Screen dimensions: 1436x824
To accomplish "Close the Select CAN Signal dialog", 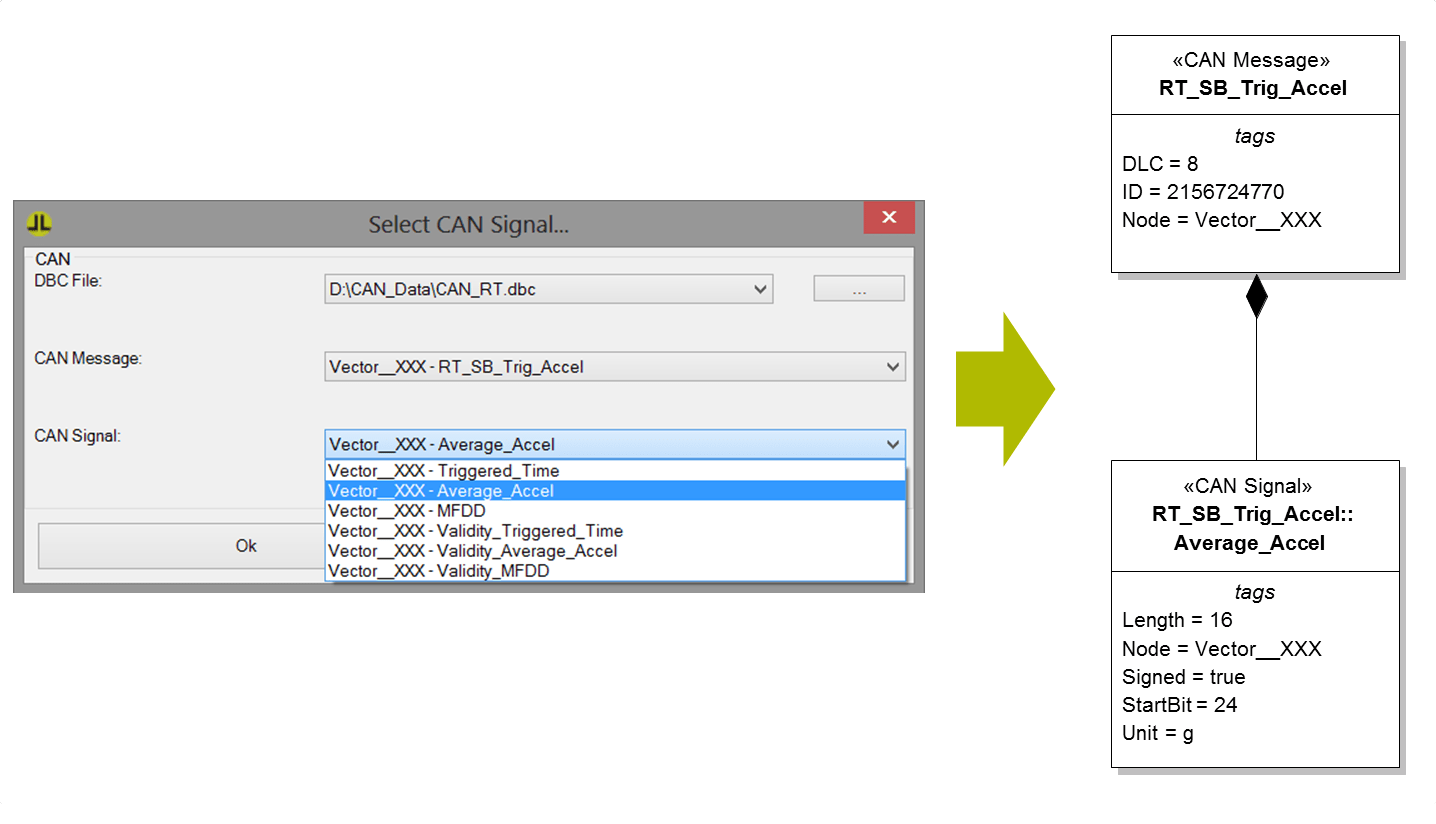I will click(888, 216).
